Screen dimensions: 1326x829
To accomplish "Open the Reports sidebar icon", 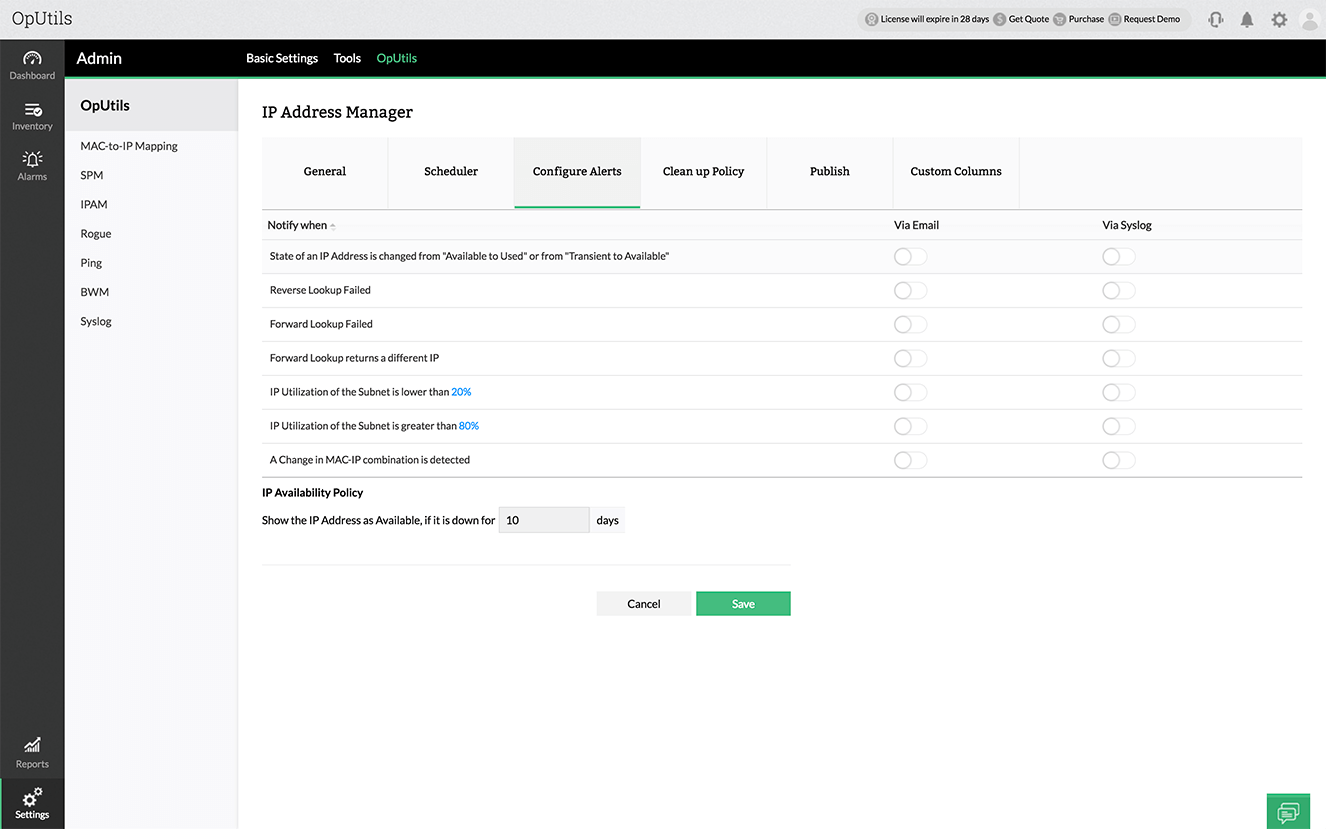I will [x=32, y=752].
